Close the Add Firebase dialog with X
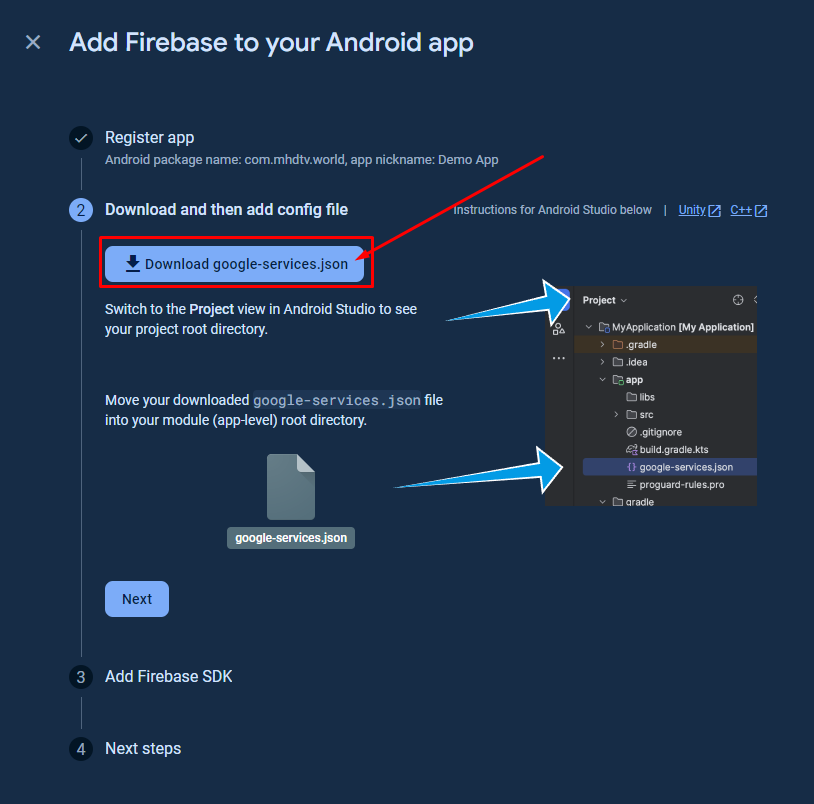Viewport: 814px width, 804px height. 33,42
